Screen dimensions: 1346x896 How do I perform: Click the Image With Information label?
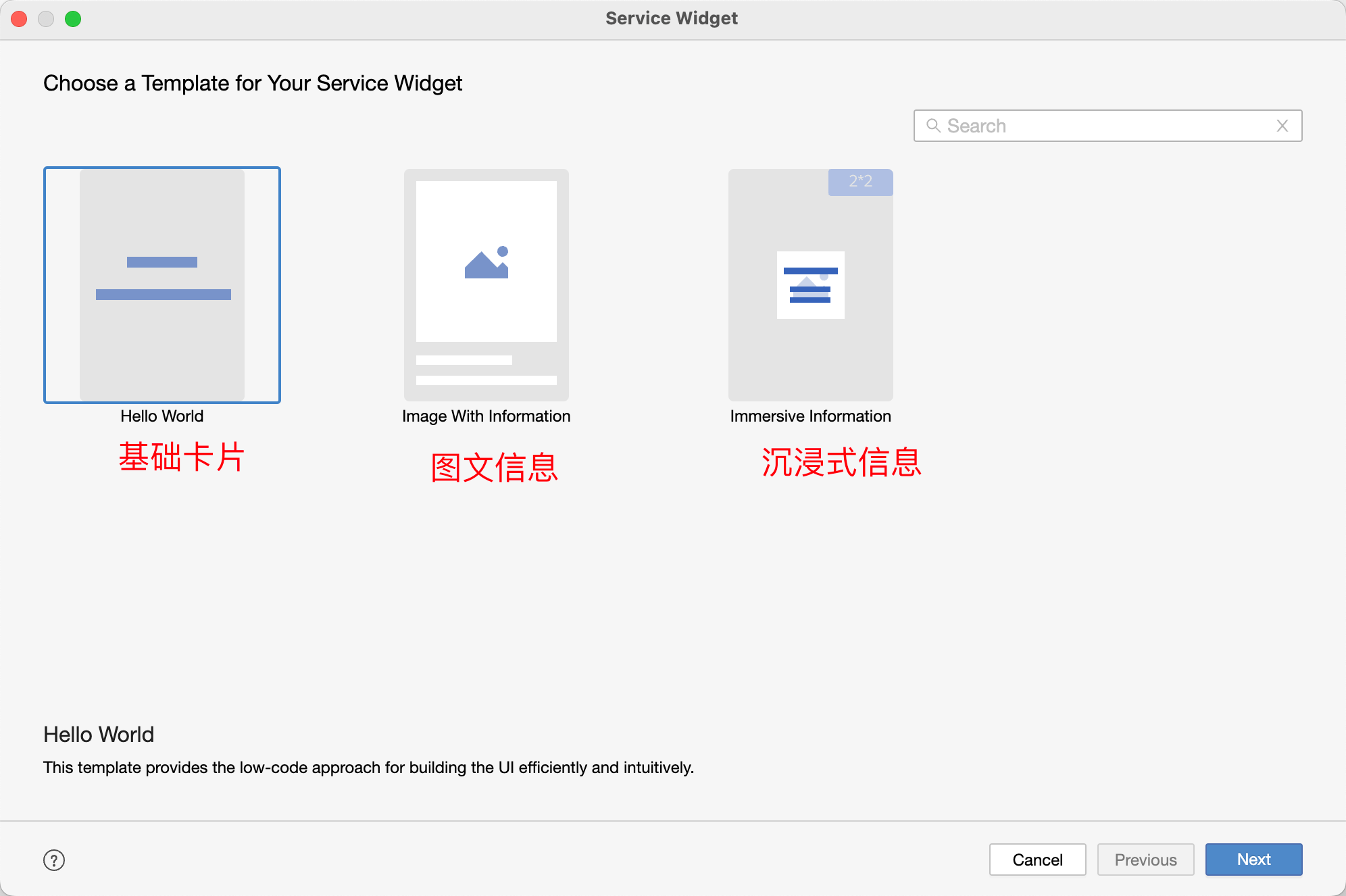(486, 416)
